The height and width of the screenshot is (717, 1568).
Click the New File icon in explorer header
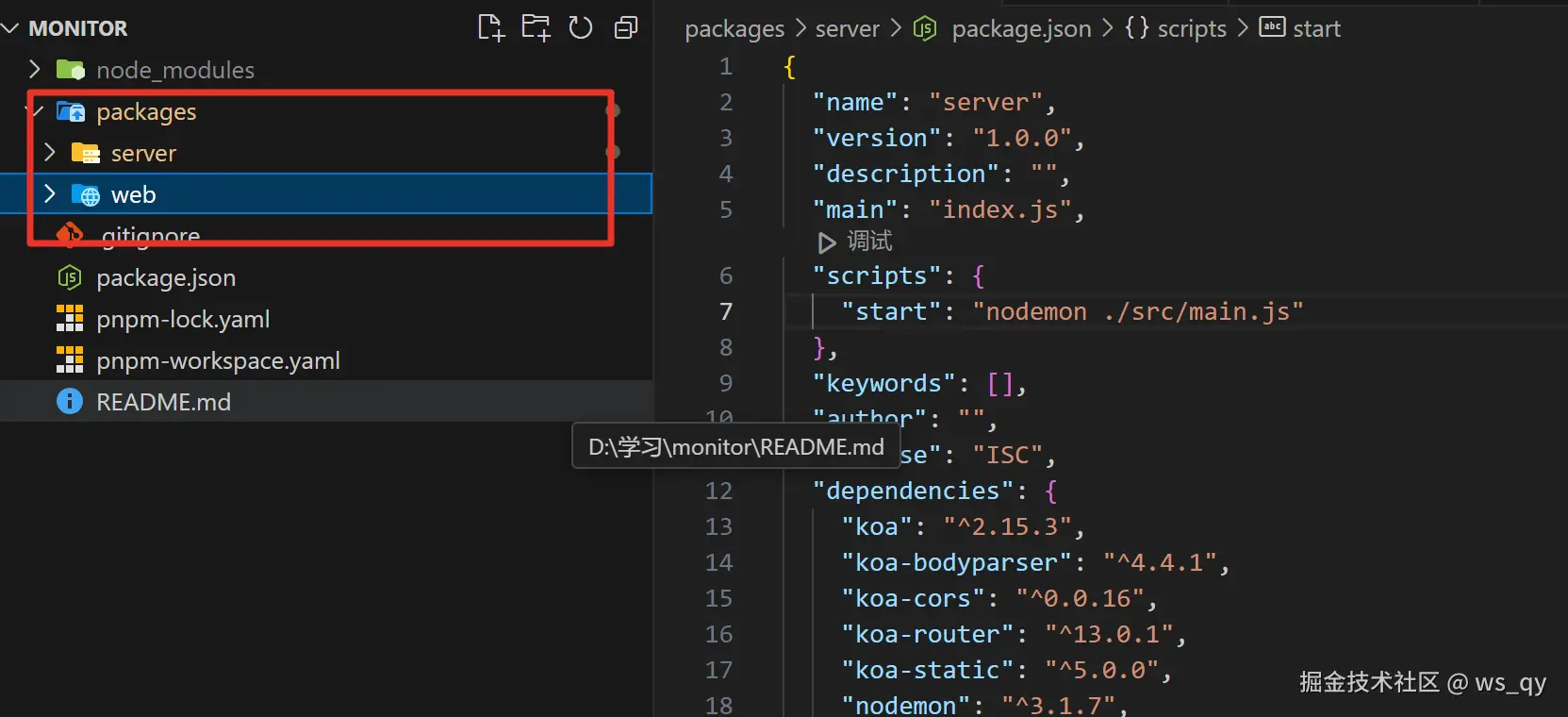(491, 28)
